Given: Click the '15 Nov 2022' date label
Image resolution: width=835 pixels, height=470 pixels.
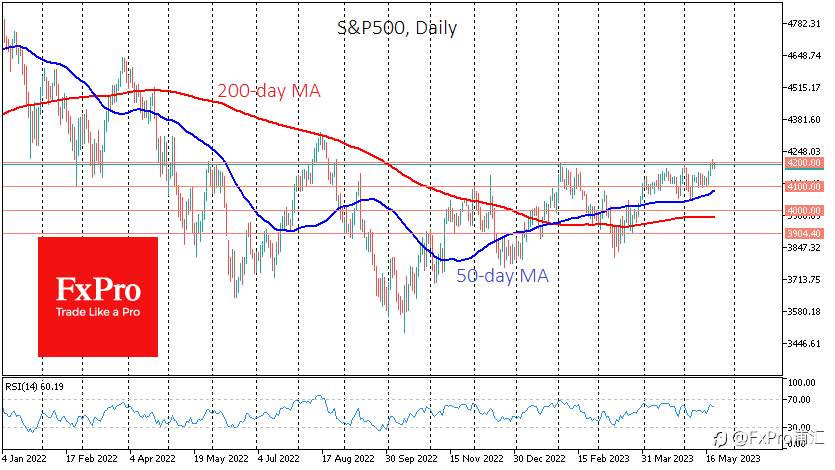Looking at the screenshot, I should coord(477,458).
